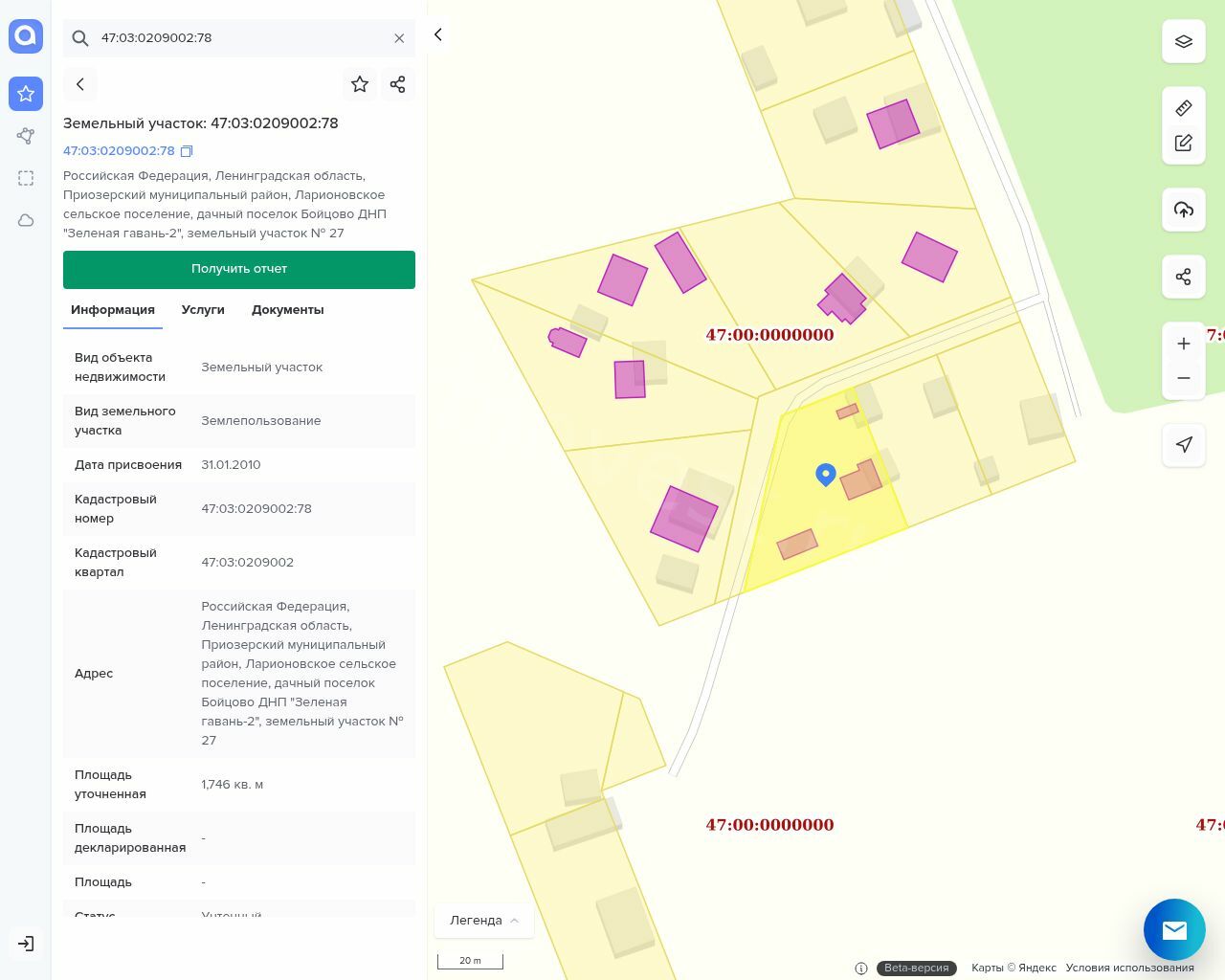Activate the draw/edit tool on map
1225x980 pixels.
1183,143
